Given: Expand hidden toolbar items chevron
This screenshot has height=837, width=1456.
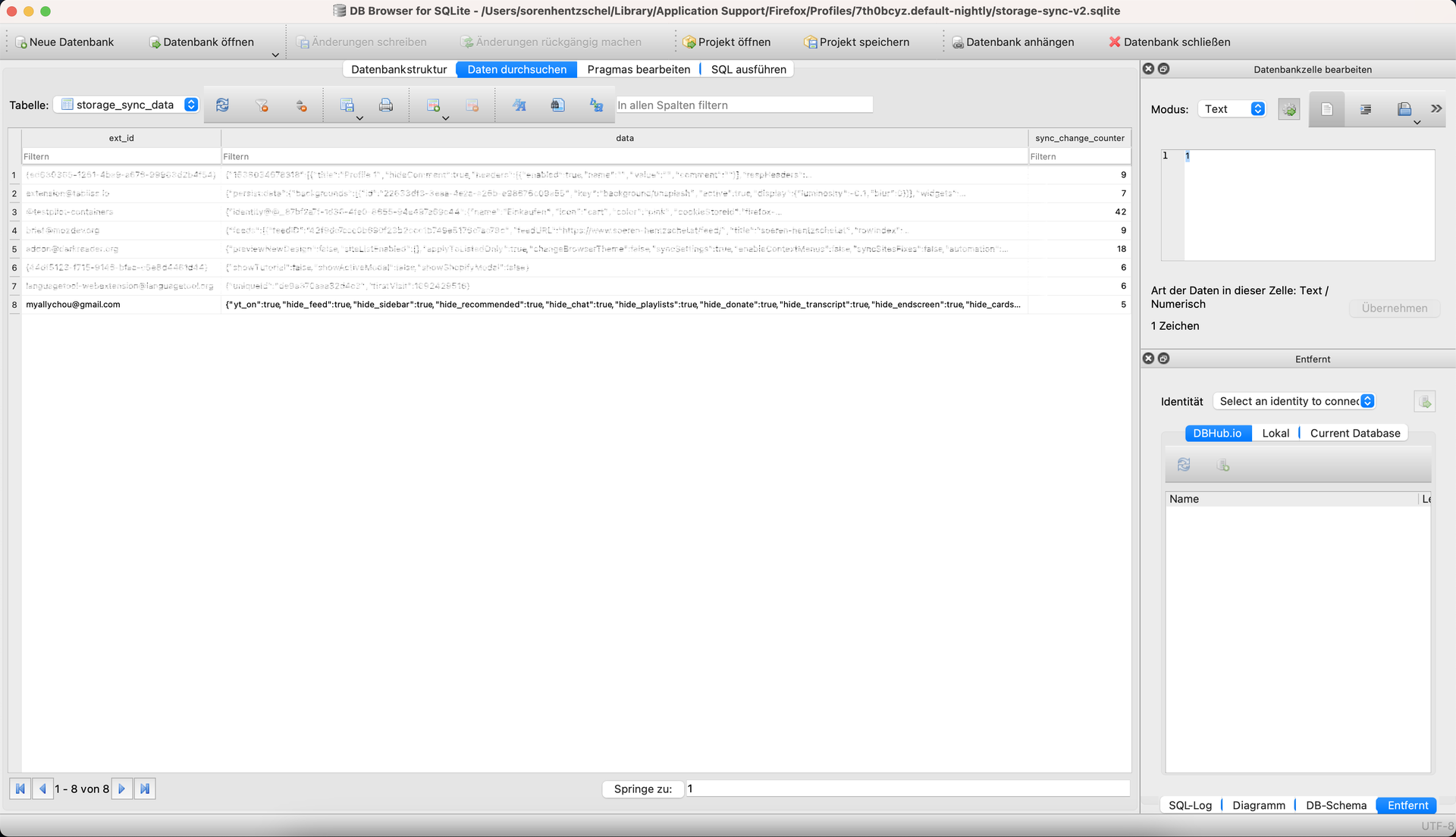Looking at the screenshot, I should click(1436, 109).
